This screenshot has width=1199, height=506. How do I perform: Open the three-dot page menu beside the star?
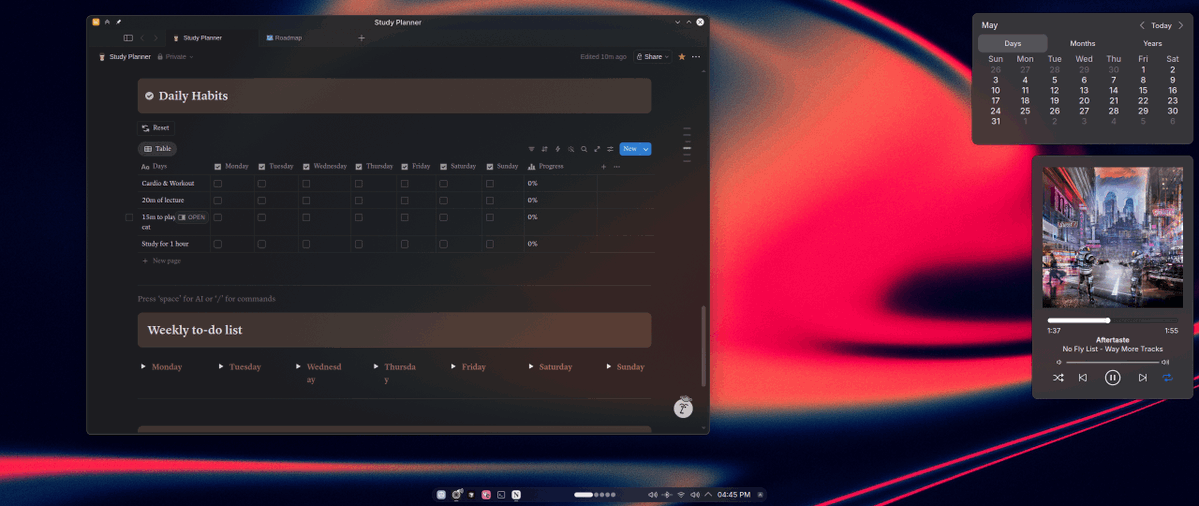[696, 57]
